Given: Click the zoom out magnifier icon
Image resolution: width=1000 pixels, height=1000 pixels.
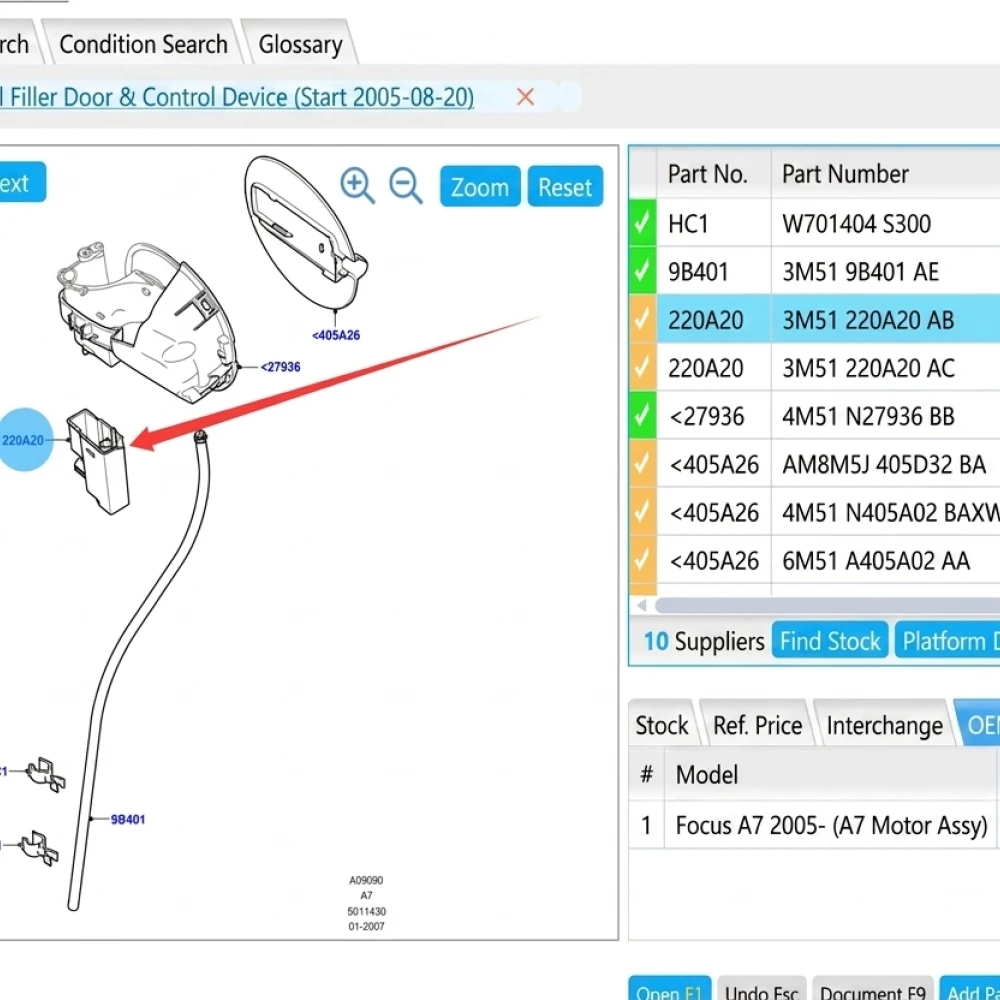Looking at the screenshot, I should 406,186.
